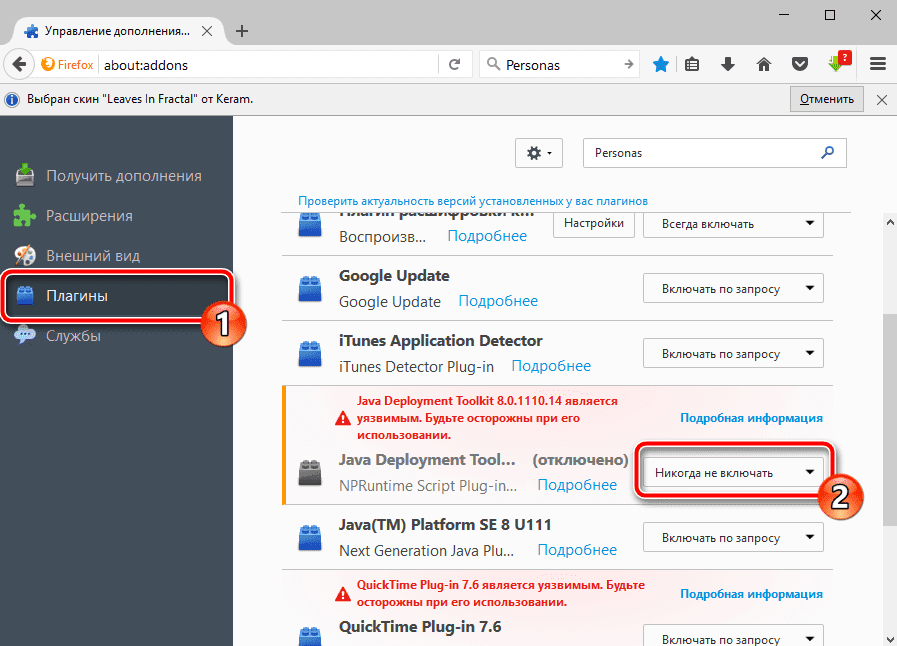Select Расширения in sidebar

[x=117, y=216]
